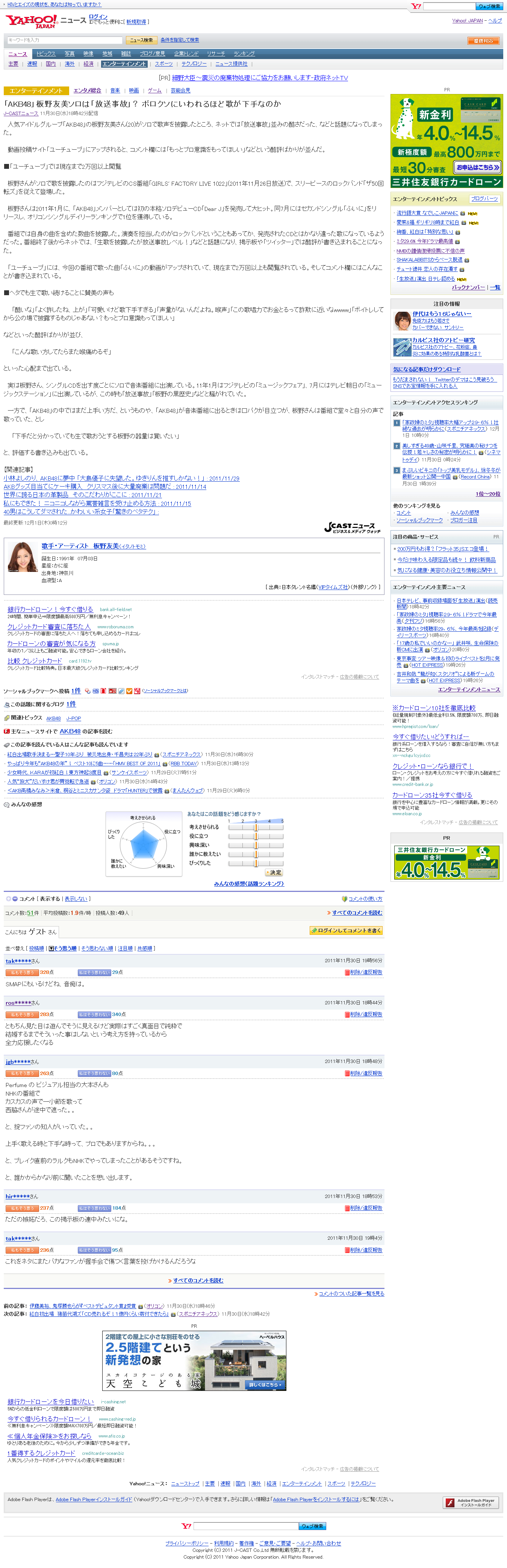Open the みんなの感想(話題ランキング) link
The height and width of the screenshot is (1568, 507).
(249, 884)
